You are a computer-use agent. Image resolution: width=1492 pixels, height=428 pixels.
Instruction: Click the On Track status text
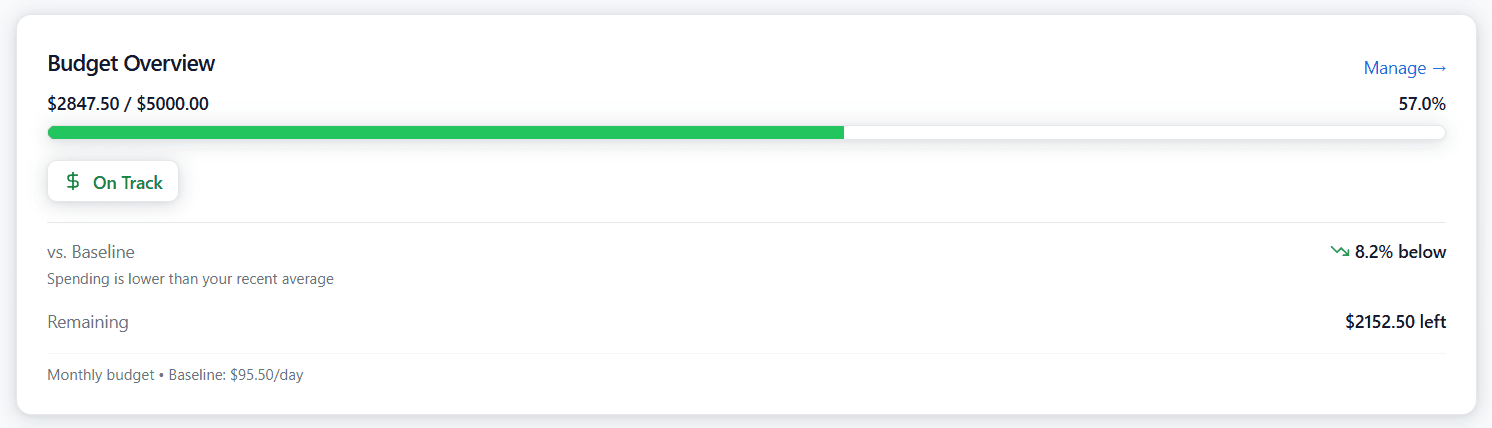click(127, 183)
